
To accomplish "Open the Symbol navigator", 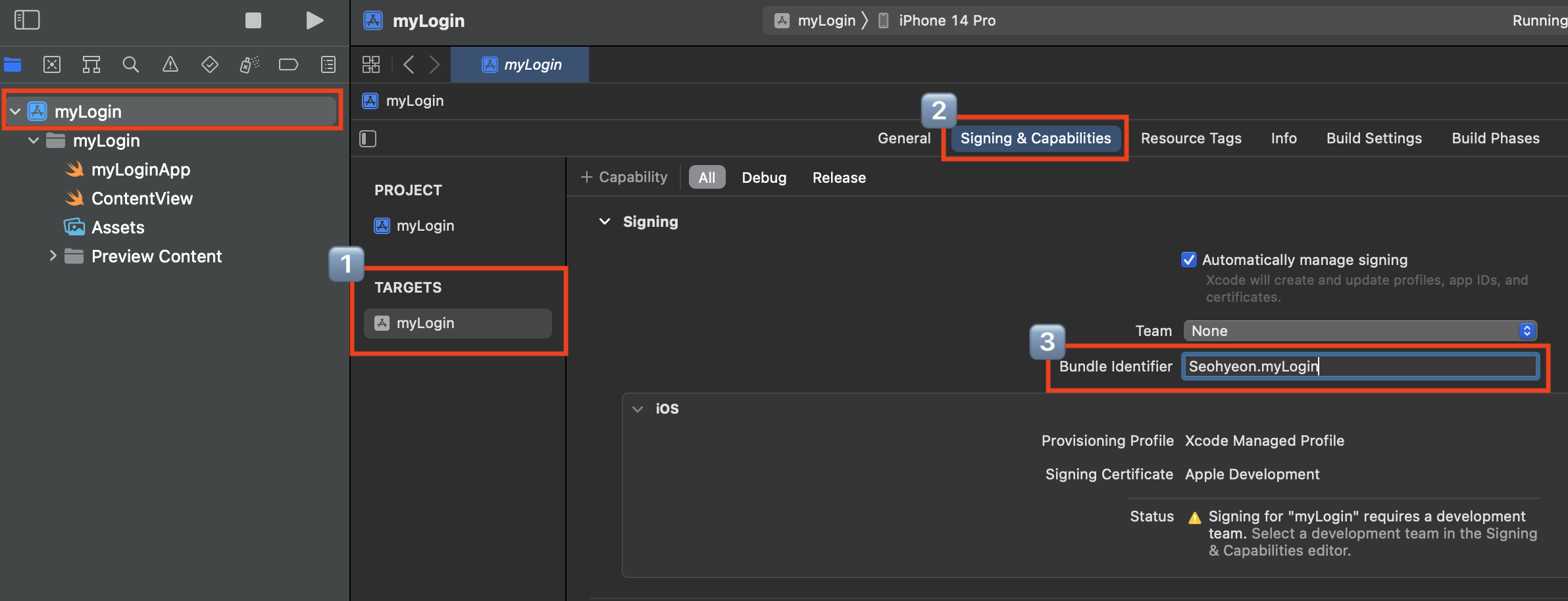I will pos(91,64).
